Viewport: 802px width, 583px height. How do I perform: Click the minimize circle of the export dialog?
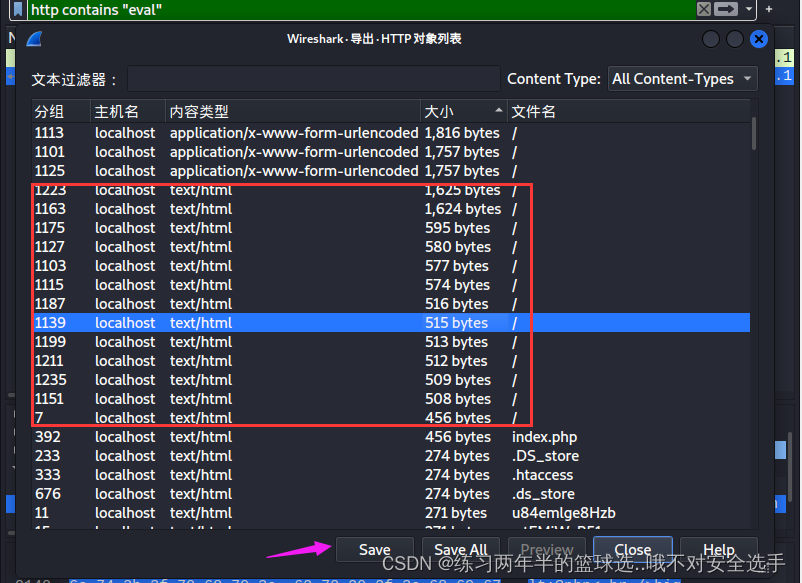pos(710,38)
